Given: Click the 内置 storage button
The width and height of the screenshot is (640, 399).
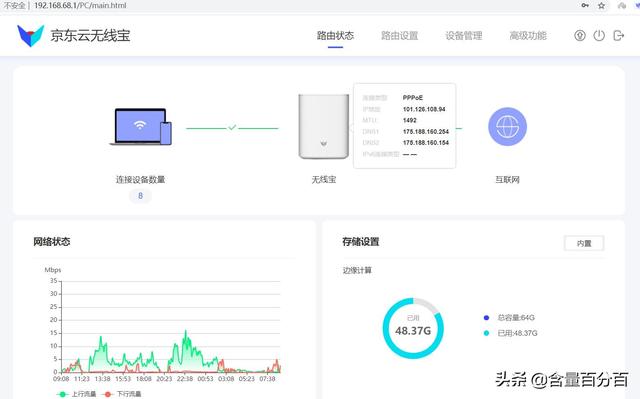Looking at the screenshot, I should pos(584,244).
